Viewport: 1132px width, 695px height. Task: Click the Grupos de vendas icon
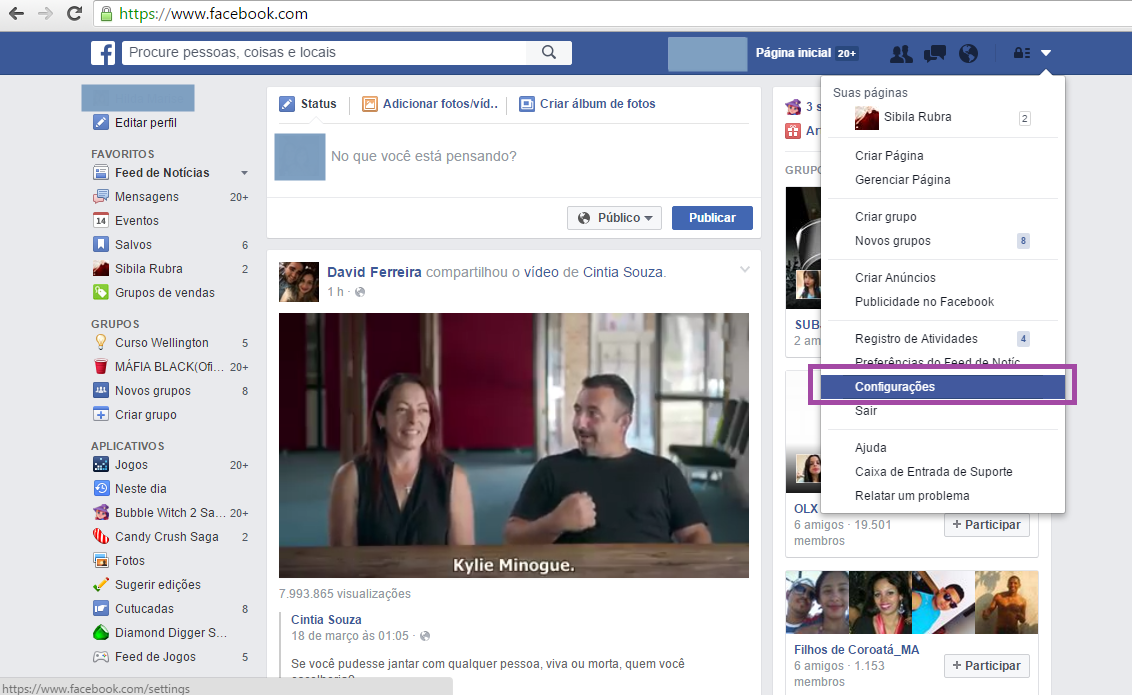click(101, 292)
